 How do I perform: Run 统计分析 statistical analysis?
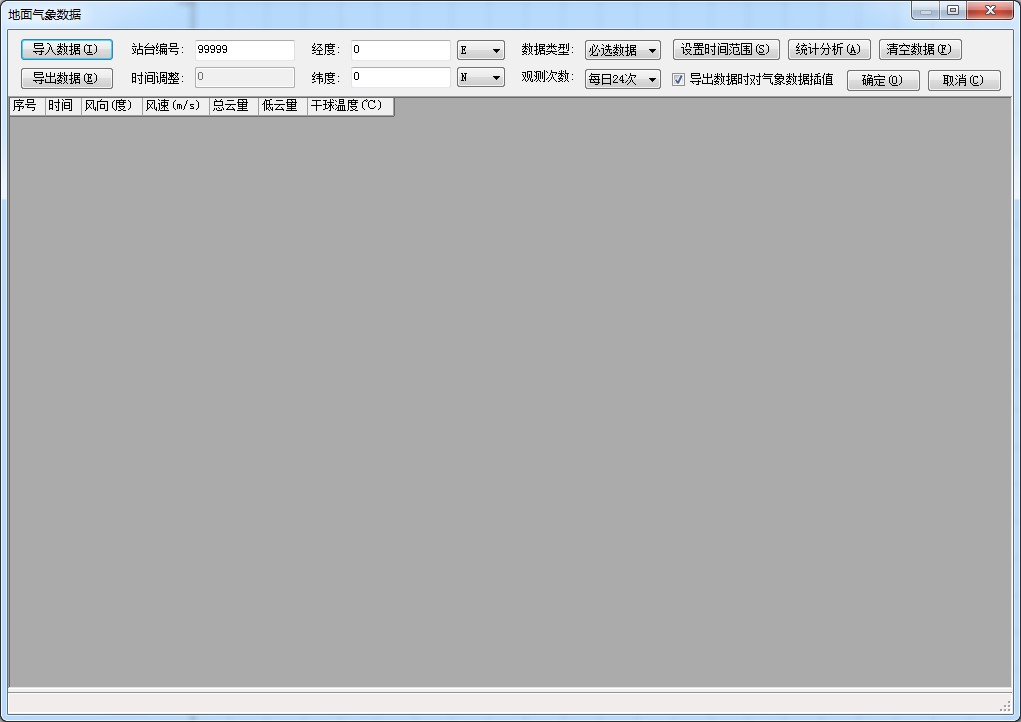click(828, 50)
